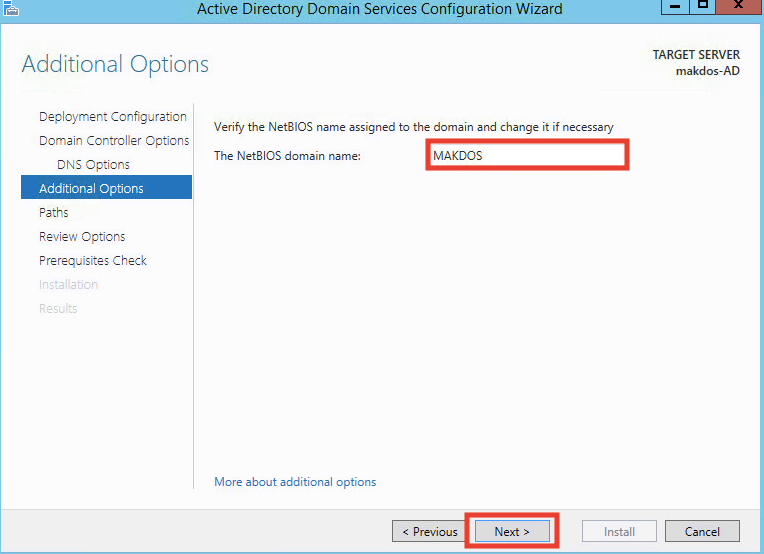Go to Deployment Configuration step
Viewport: 764px width, 554px height.
pos(113,117)
